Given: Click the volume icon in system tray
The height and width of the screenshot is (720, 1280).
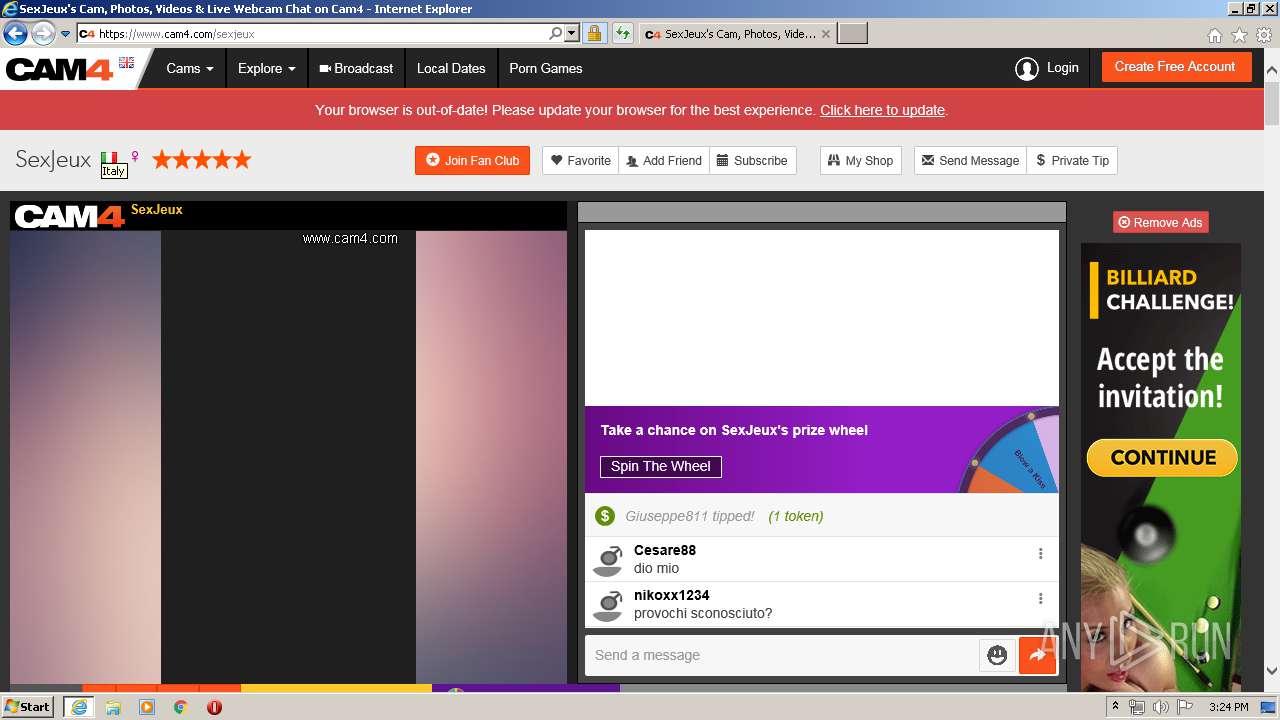Looking at the screenshot, I should [x=1160, y=707].
